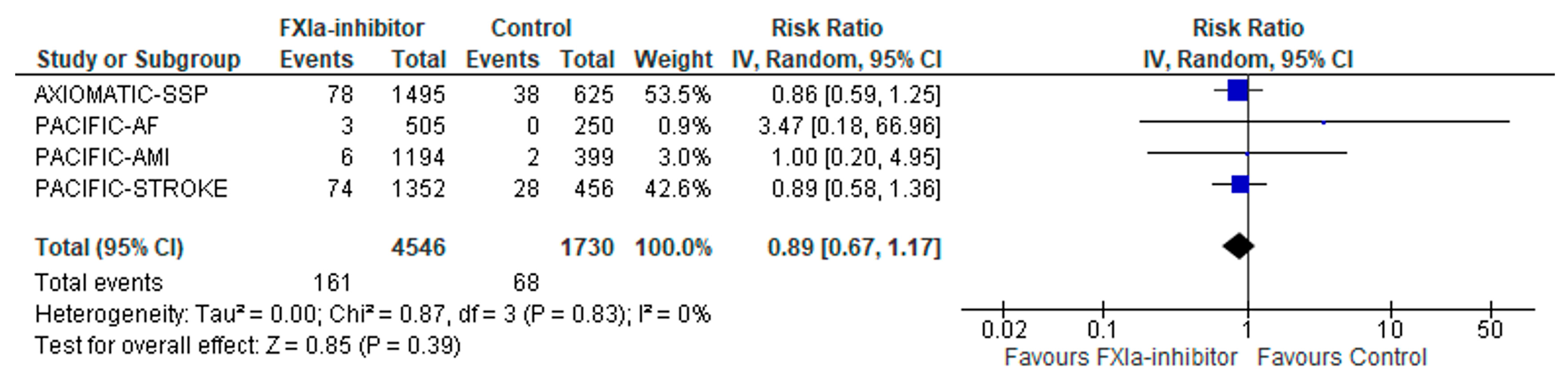Click the Weight column header
This screenshot has width=1568, height=378.
pos(672,60)
